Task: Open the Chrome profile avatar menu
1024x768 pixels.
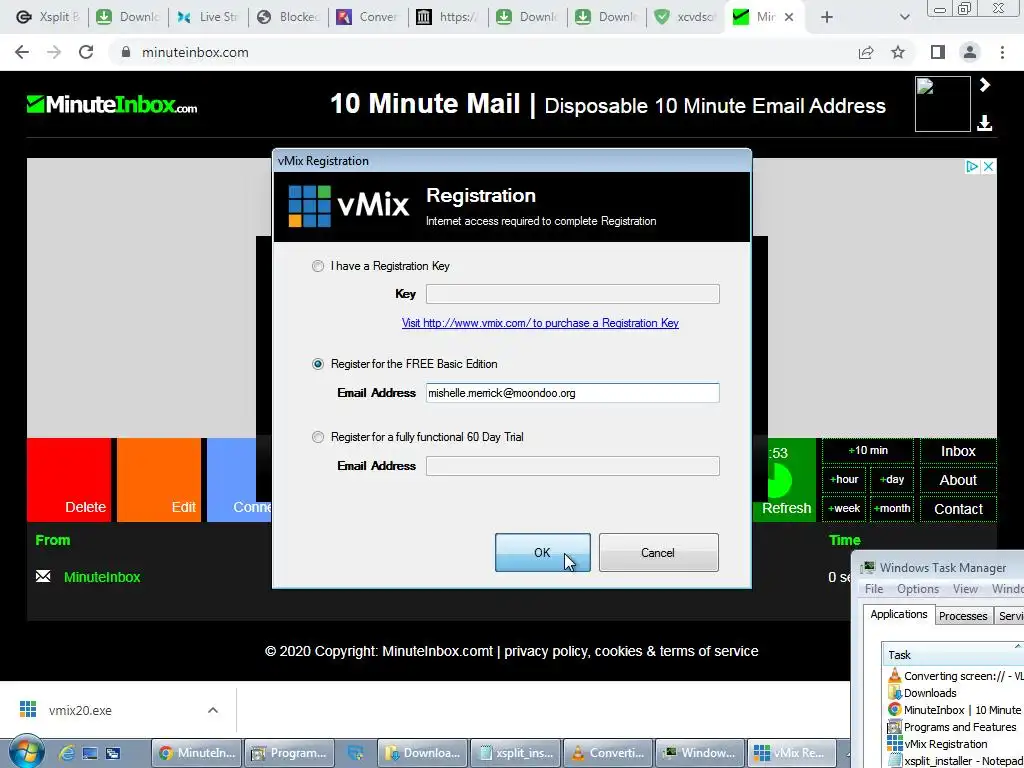Action: click(970, 52)
